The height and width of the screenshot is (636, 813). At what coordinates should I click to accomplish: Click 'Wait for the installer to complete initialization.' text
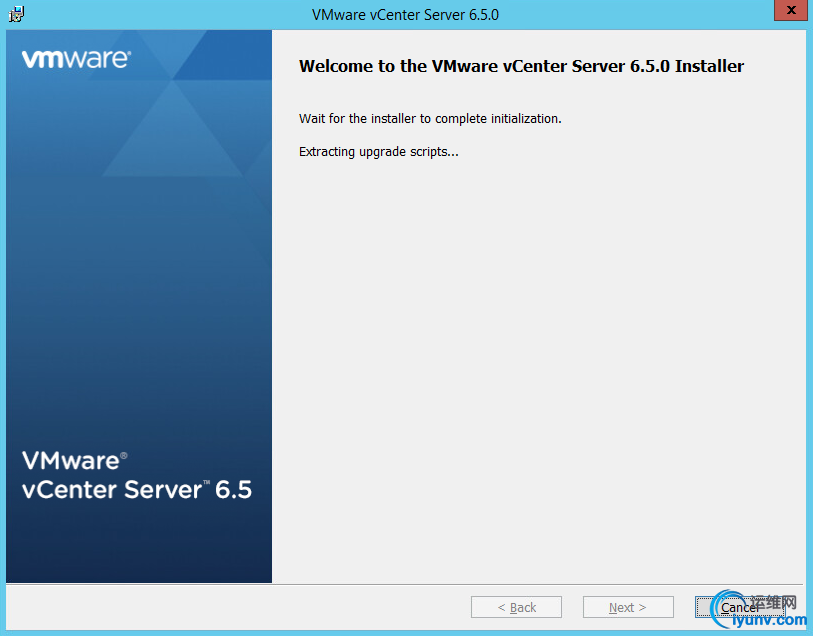(x=430, y=119)
